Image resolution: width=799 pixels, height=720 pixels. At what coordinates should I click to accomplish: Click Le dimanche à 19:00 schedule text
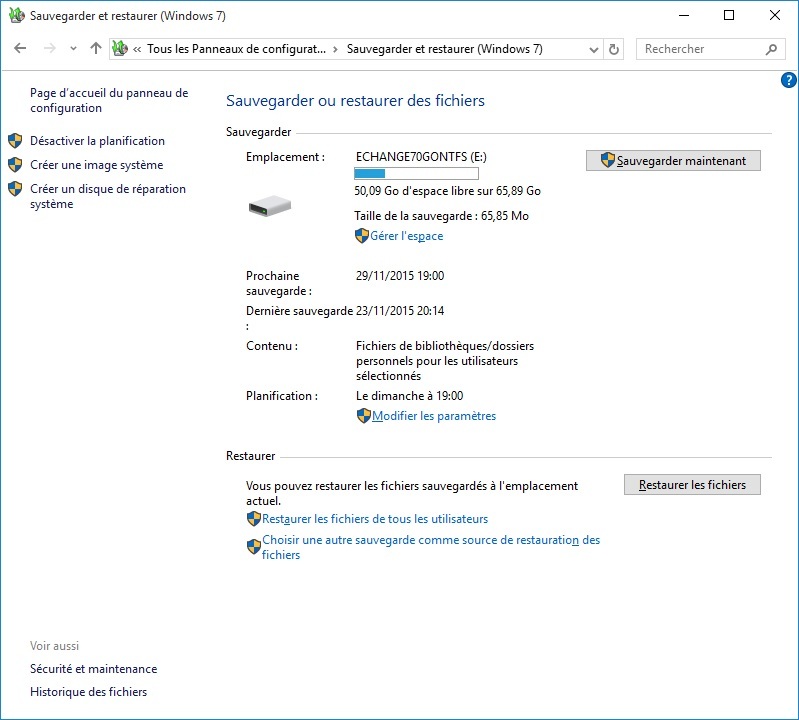[x=410, y=396]
